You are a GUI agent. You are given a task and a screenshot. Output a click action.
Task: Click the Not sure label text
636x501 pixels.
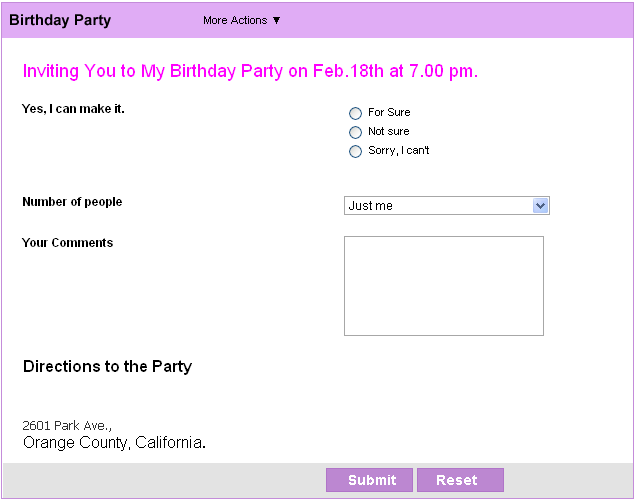pyautogui.click(x=388, y=132)
